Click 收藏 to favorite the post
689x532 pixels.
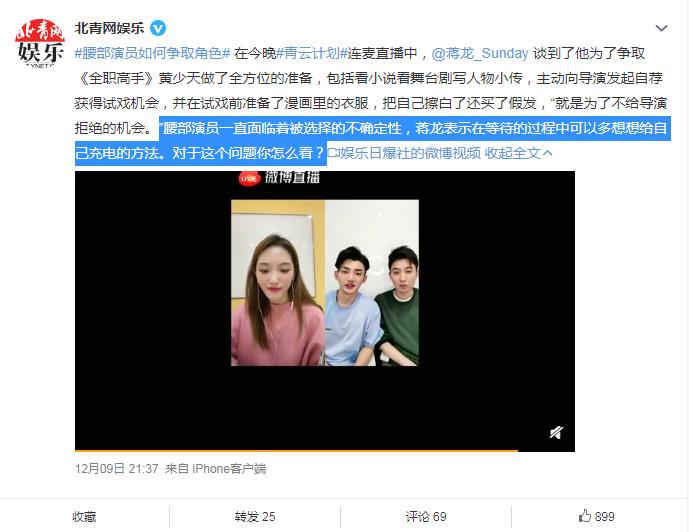click(84, 517)
